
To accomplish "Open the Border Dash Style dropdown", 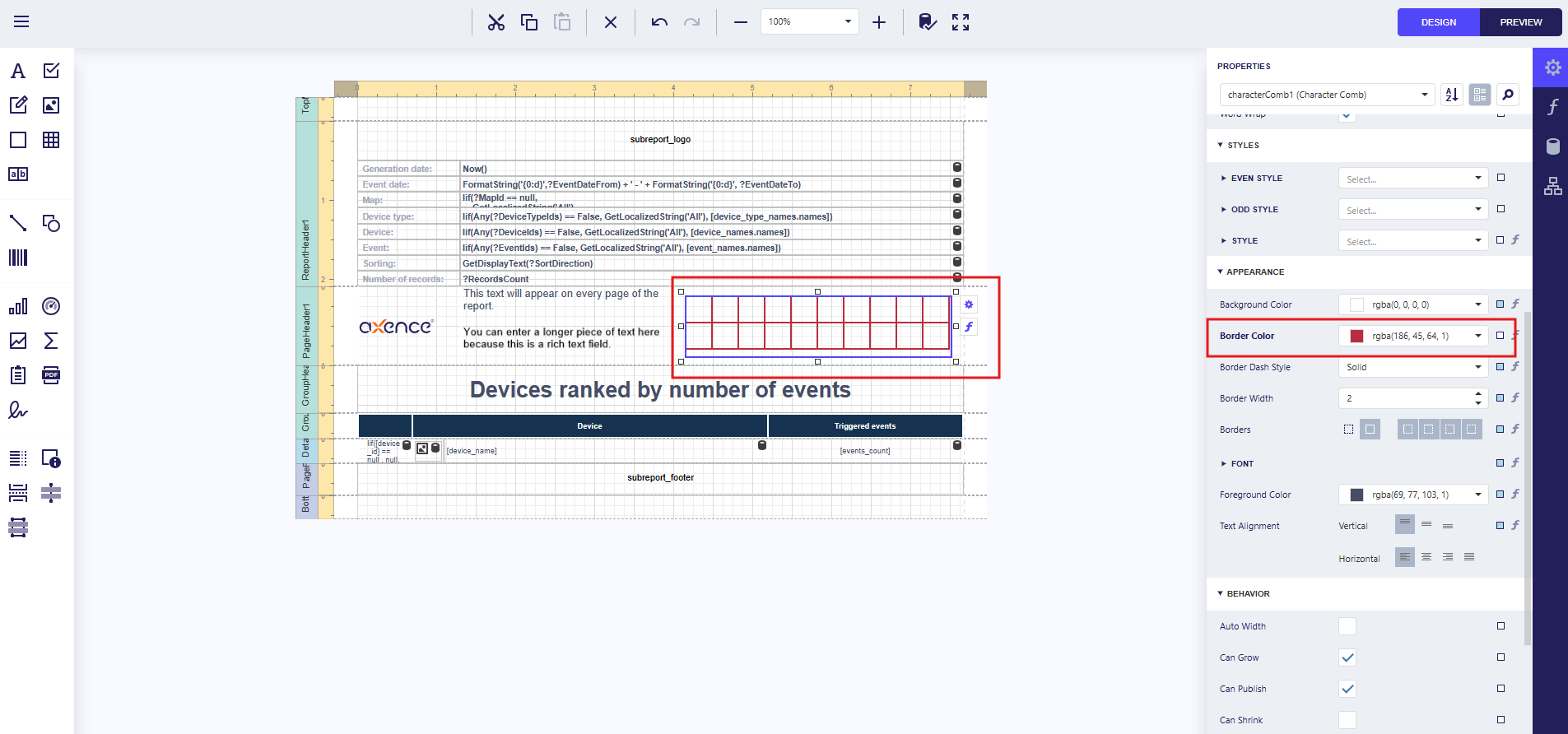I will pos(1412,367).
